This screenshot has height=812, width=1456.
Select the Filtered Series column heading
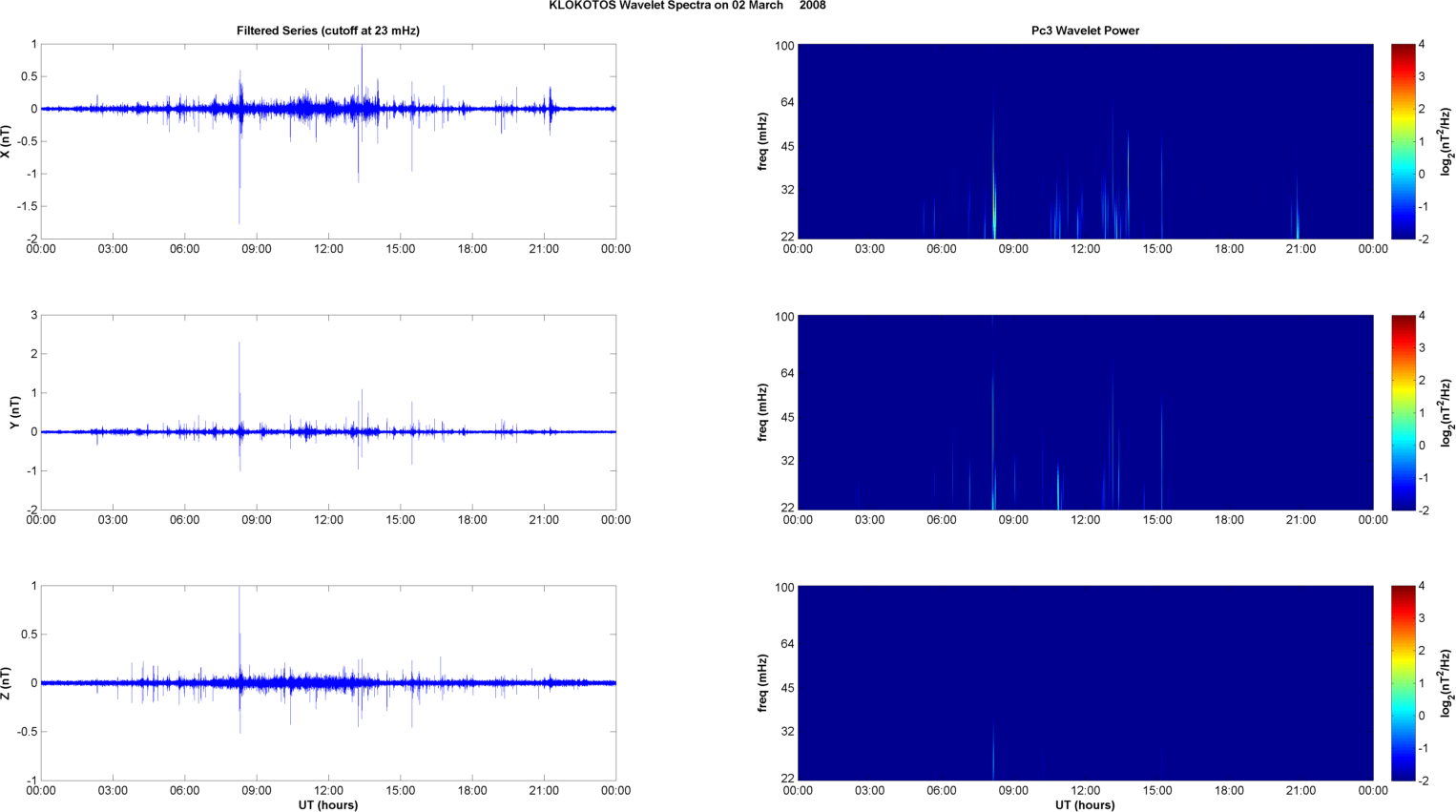coord(327,31)
